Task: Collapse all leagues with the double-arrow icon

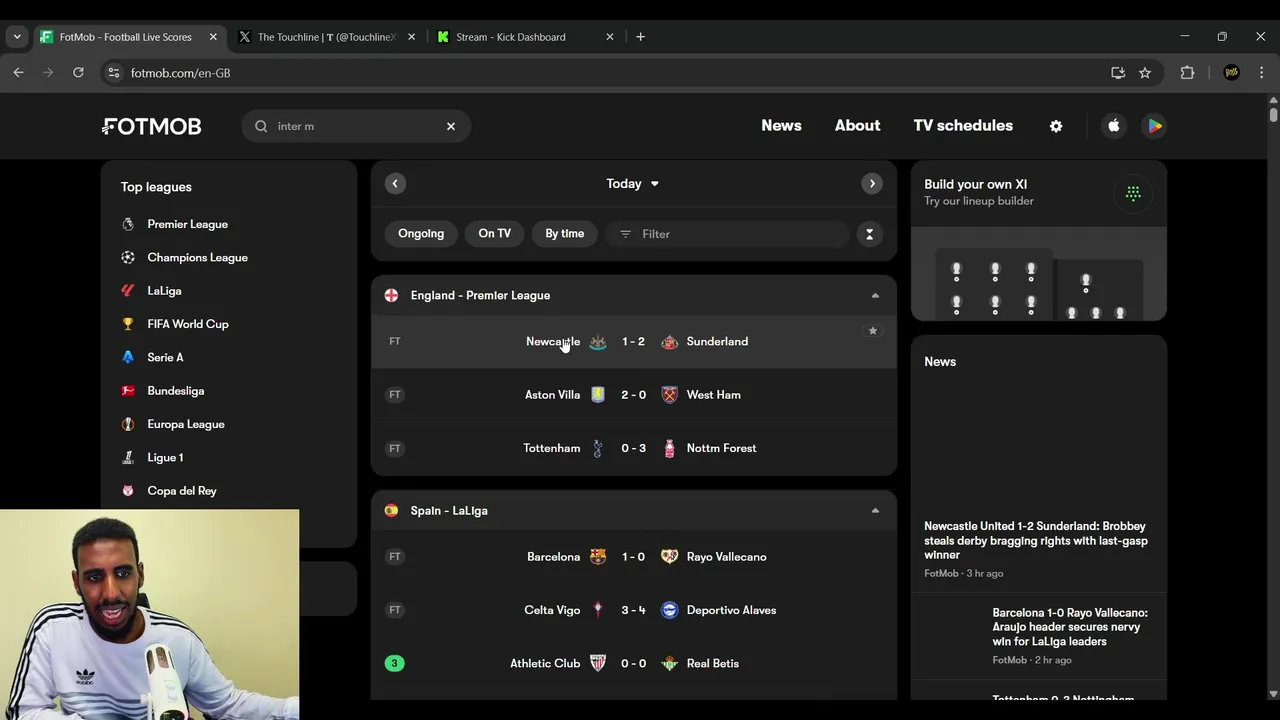Action: point(869,234)
